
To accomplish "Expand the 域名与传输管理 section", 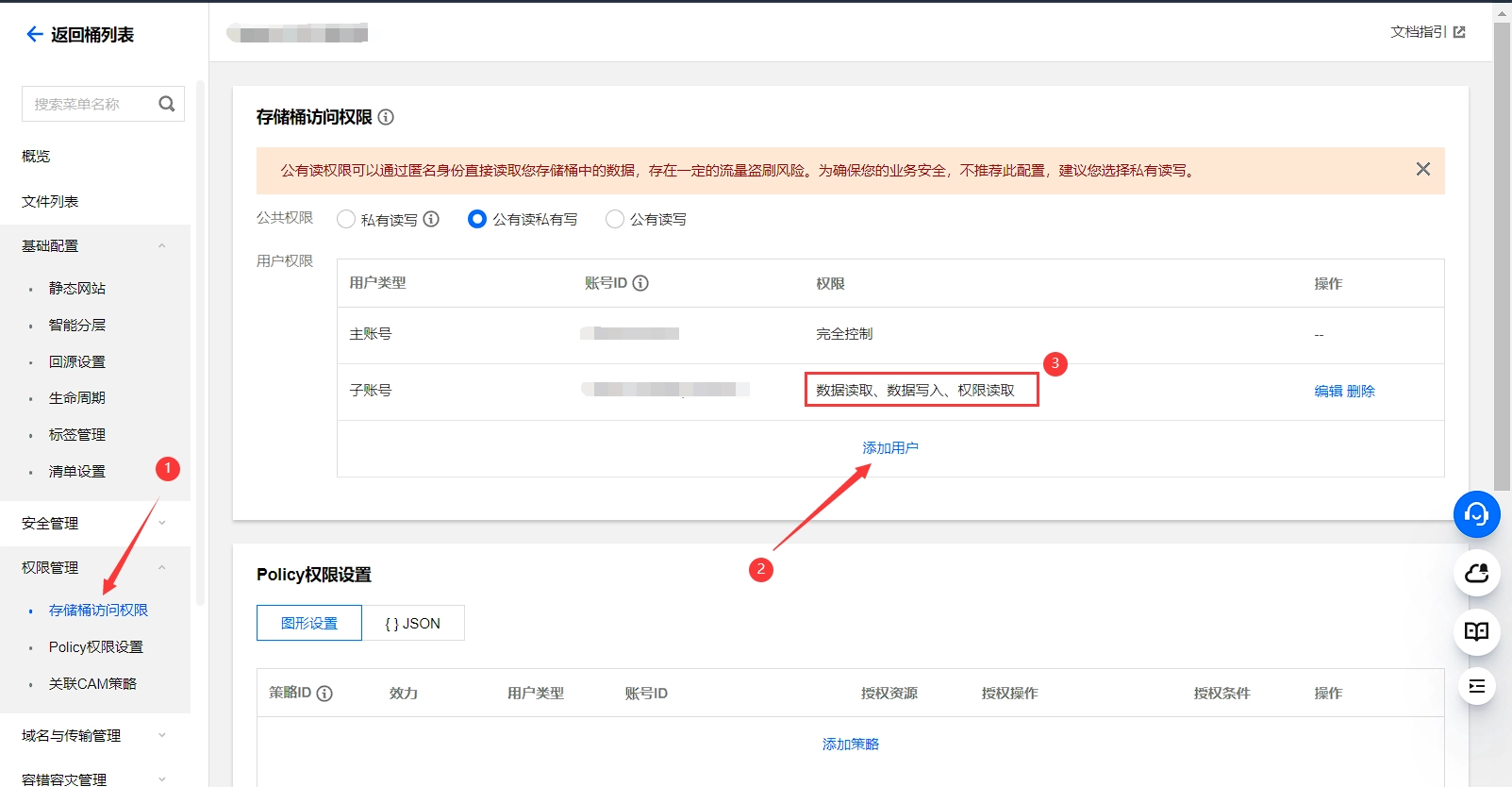I will (162, 735).
